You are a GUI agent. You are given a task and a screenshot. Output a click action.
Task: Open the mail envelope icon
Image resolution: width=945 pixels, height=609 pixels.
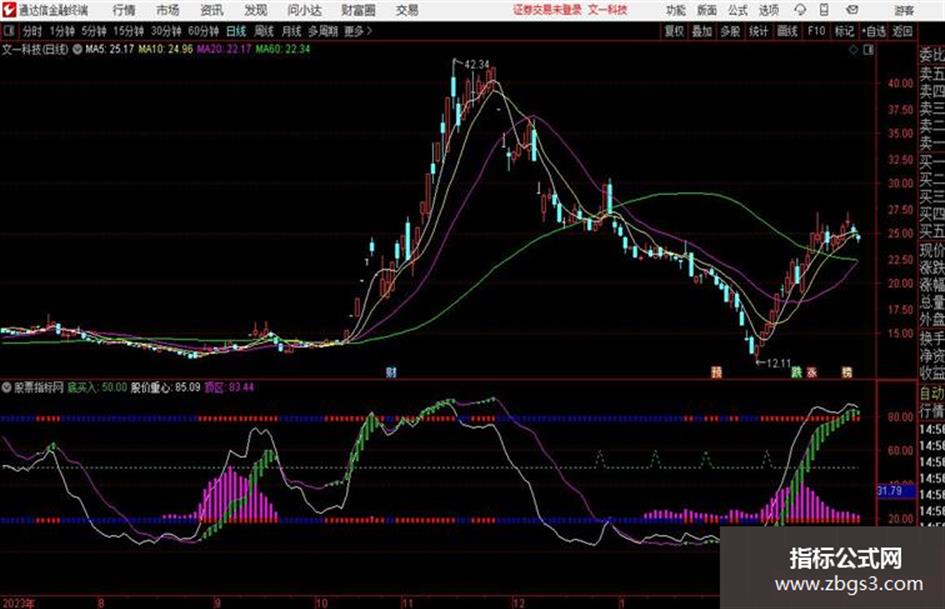(852, 10)
